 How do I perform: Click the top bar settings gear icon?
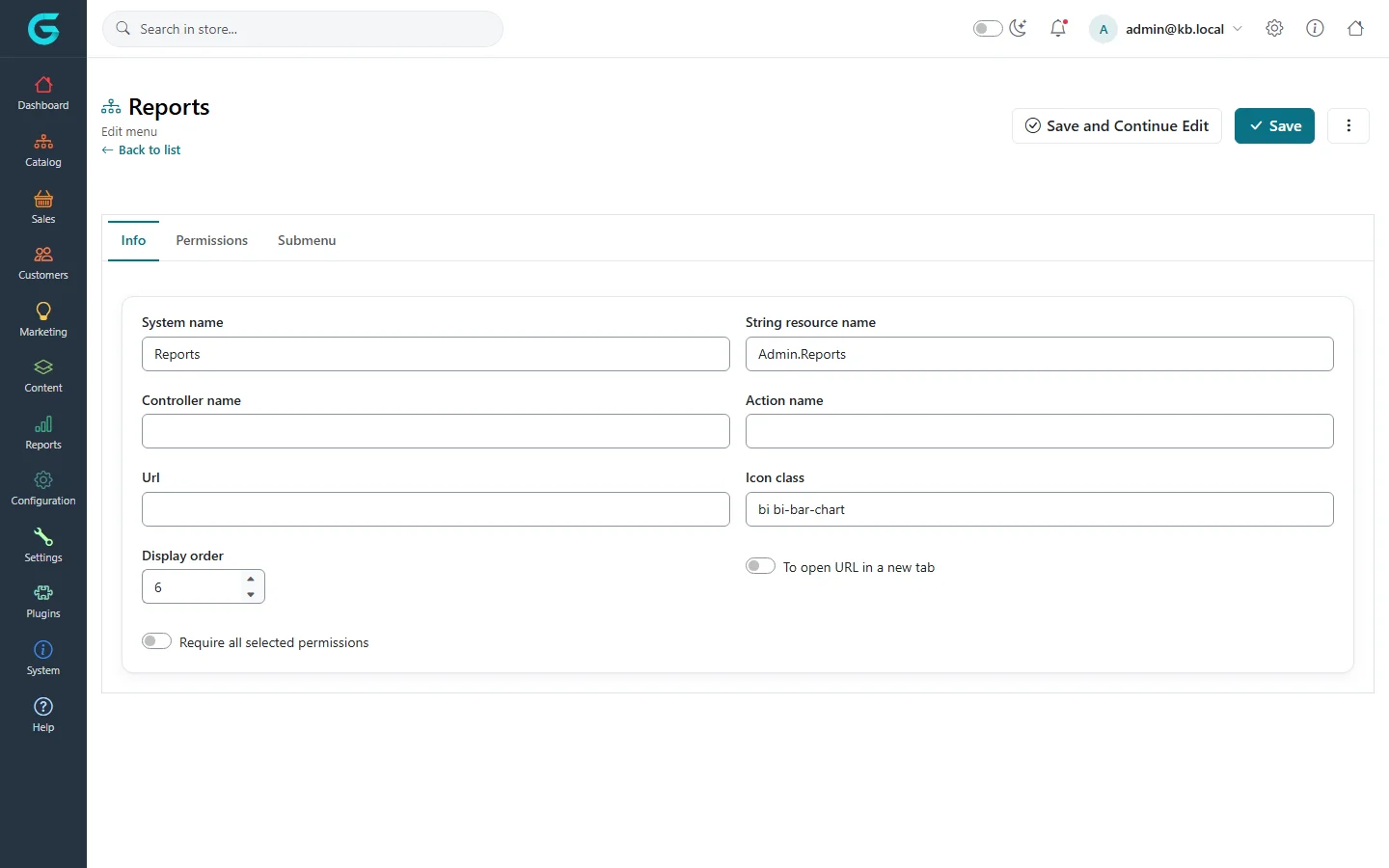(x=1274, y=28)
